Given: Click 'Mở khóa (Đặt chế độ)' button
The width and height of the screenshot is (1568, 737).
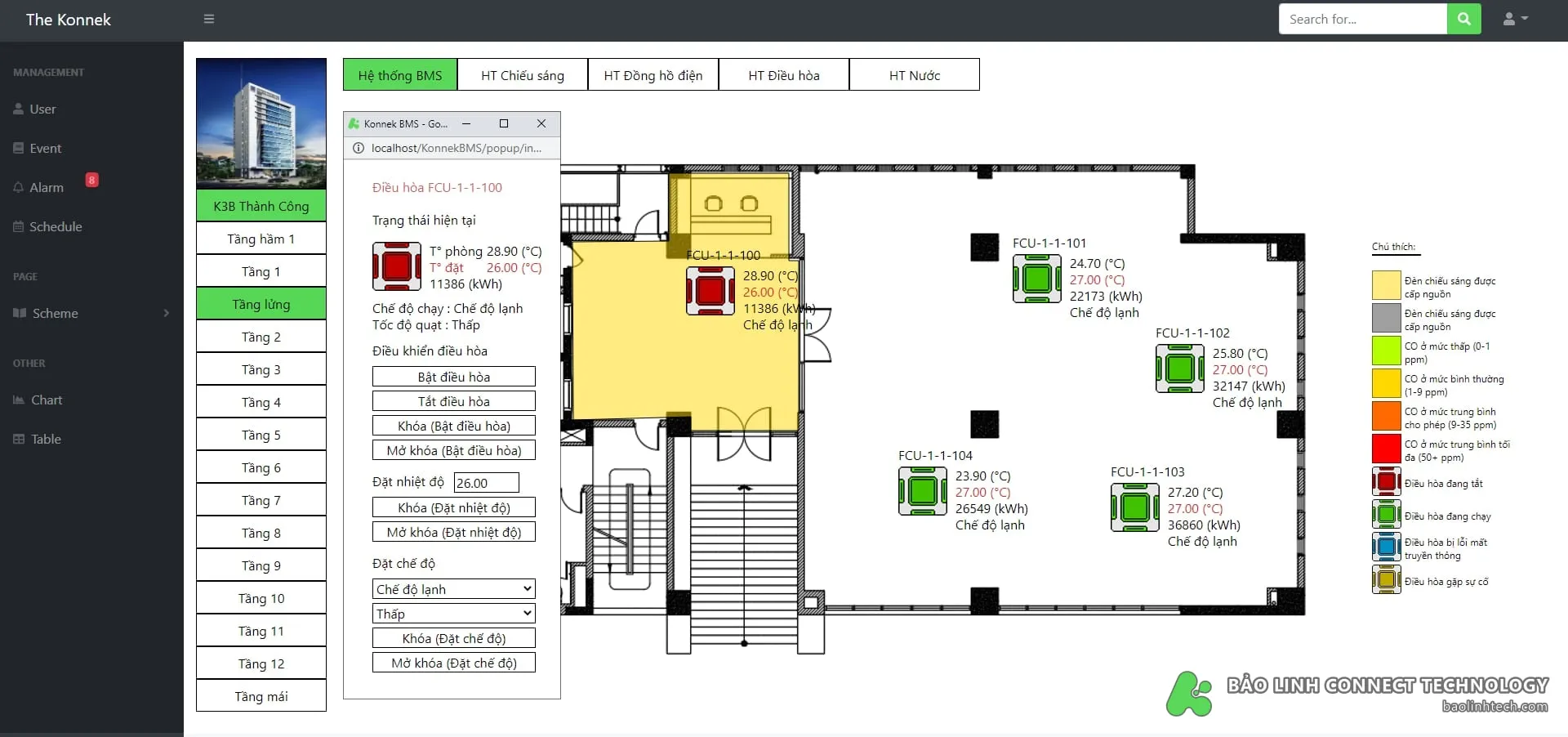Looking at the screenshot, I should tap(454, 663).
